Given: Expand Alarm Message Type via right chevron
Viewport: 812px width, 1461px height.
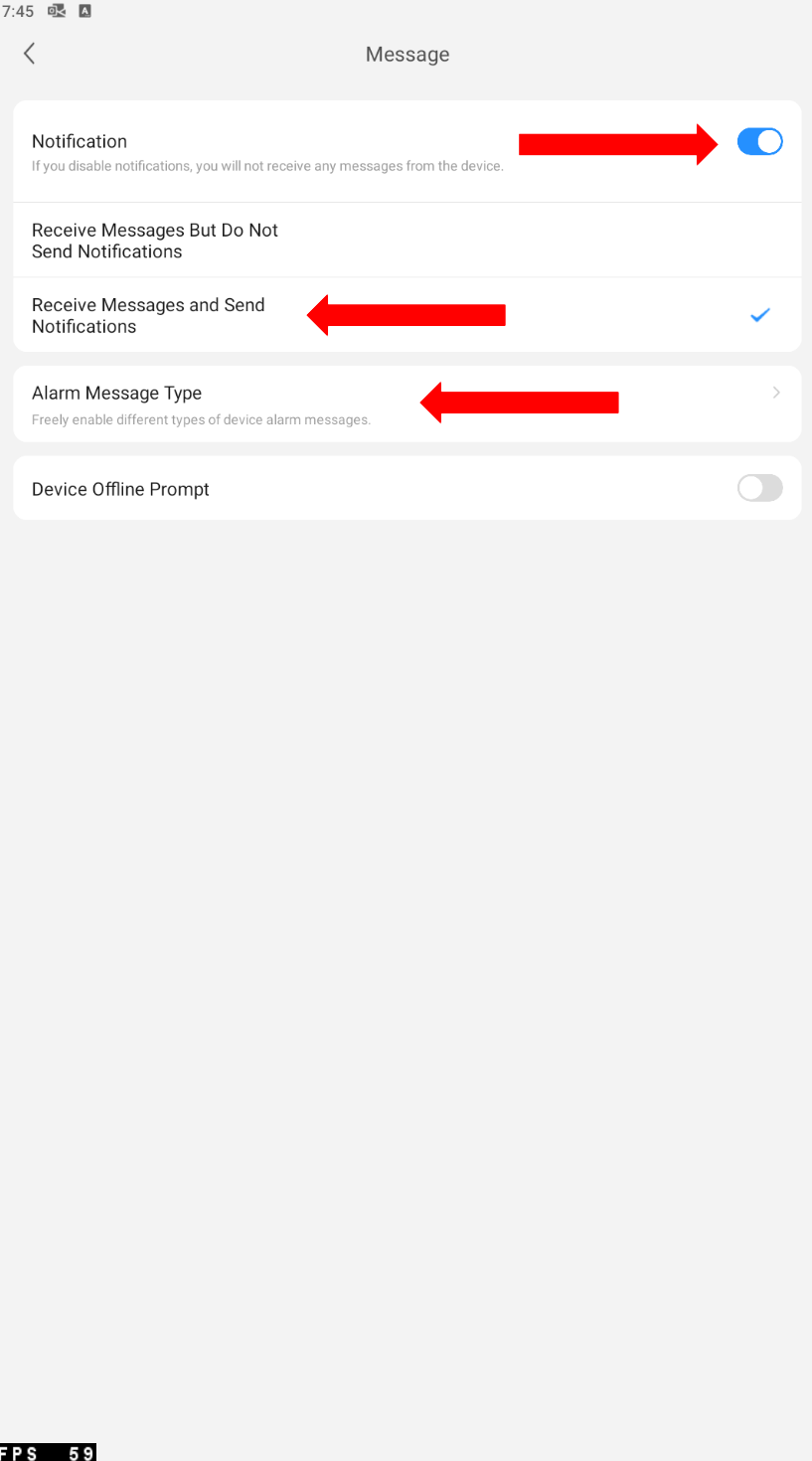Looking at the screenshot, I should (776, 393).
